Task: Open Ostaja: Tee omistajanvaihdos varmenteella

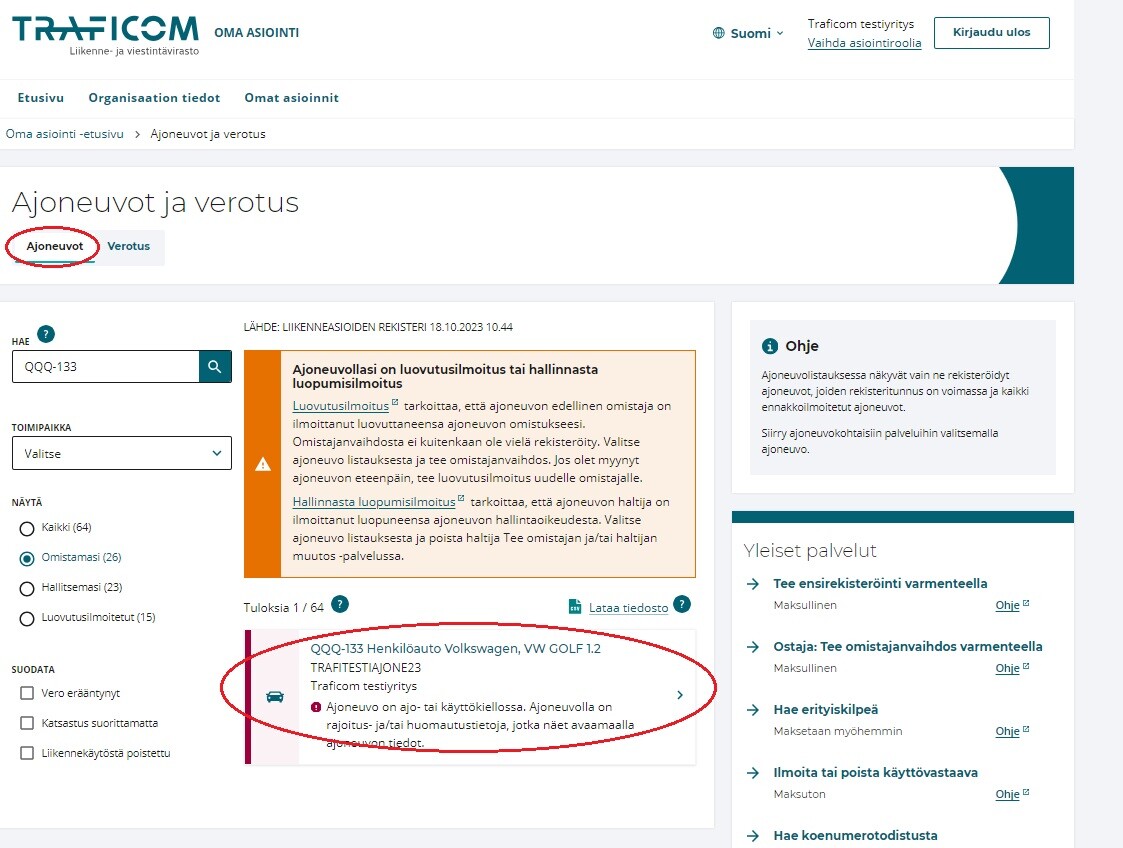Action: [908, 647]
